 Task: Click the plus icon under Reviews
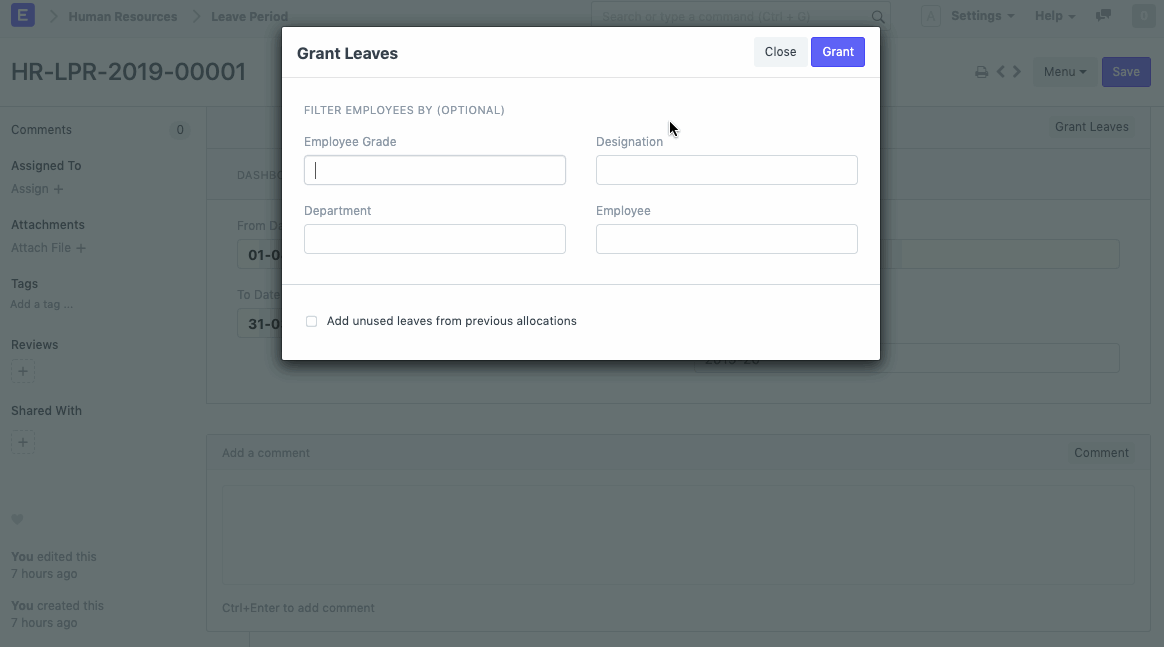click(x=23, y=371)
